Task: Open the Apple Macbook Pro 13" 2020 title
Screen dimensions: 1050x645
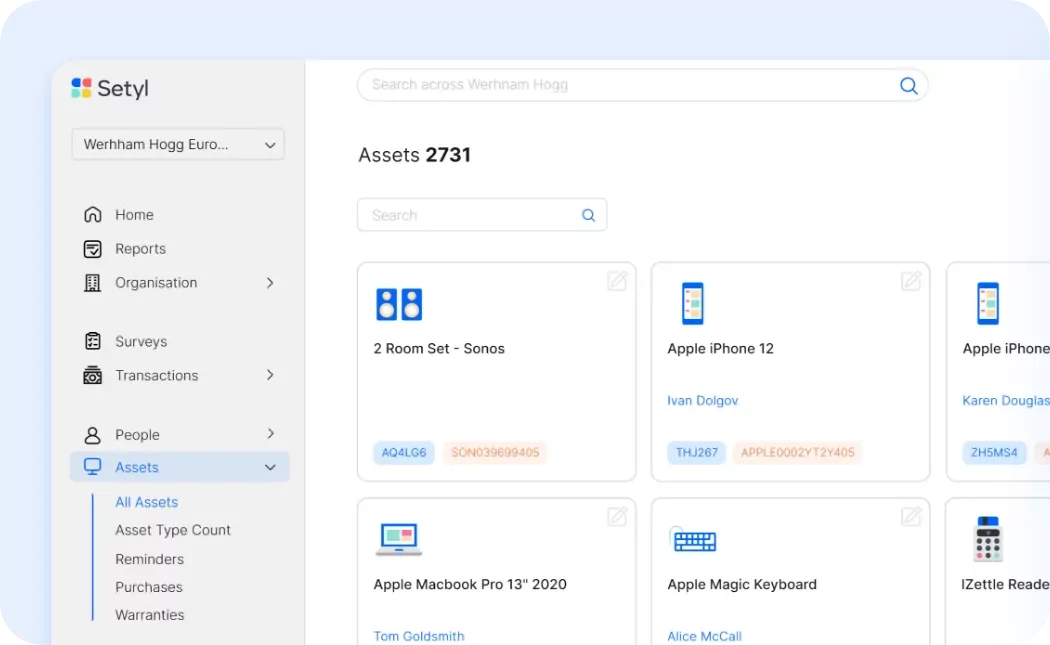Action: tap(470, 584)
